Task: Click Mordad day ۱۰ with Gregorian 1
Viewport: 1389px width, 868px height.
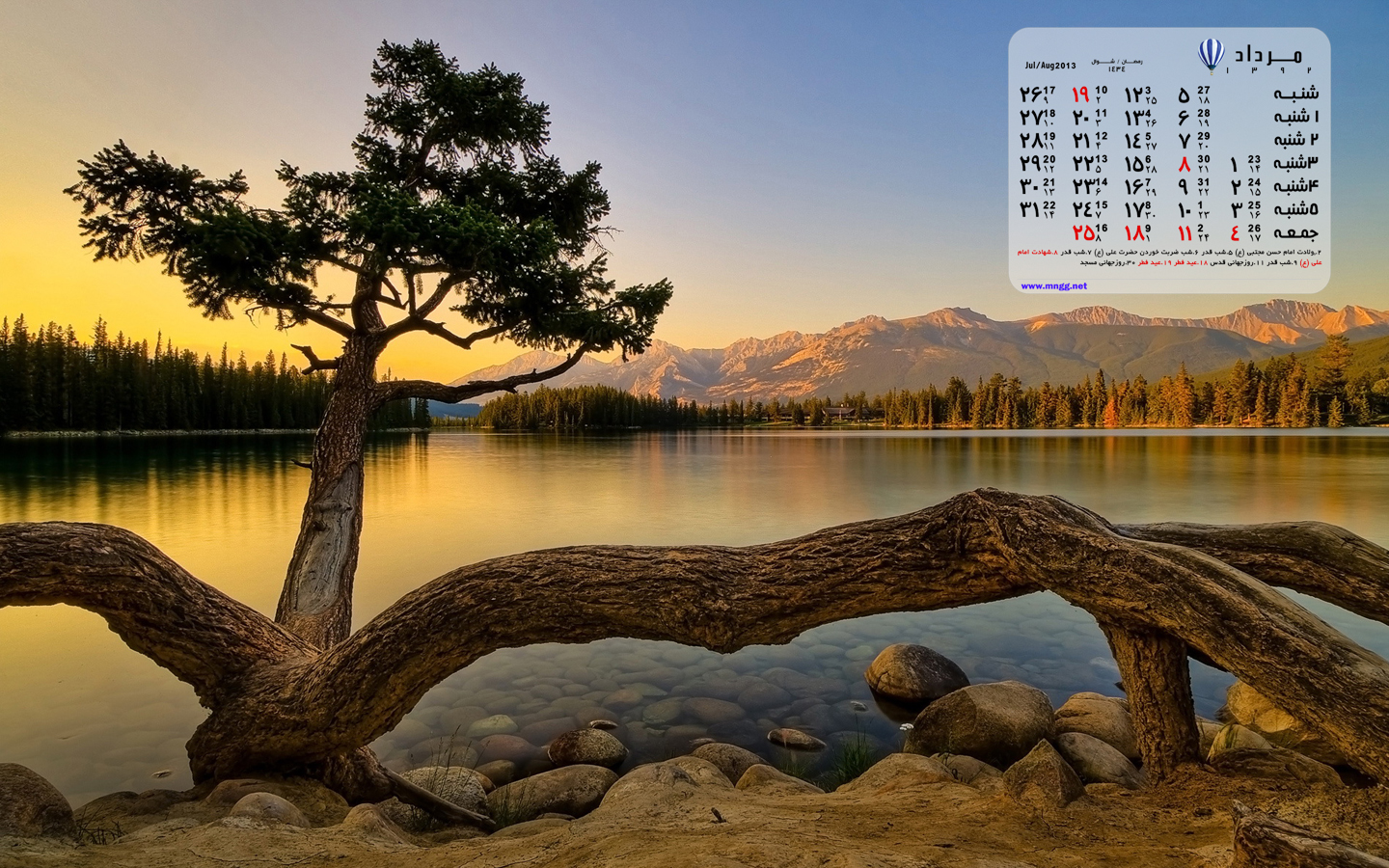Action: point(1193,210)
